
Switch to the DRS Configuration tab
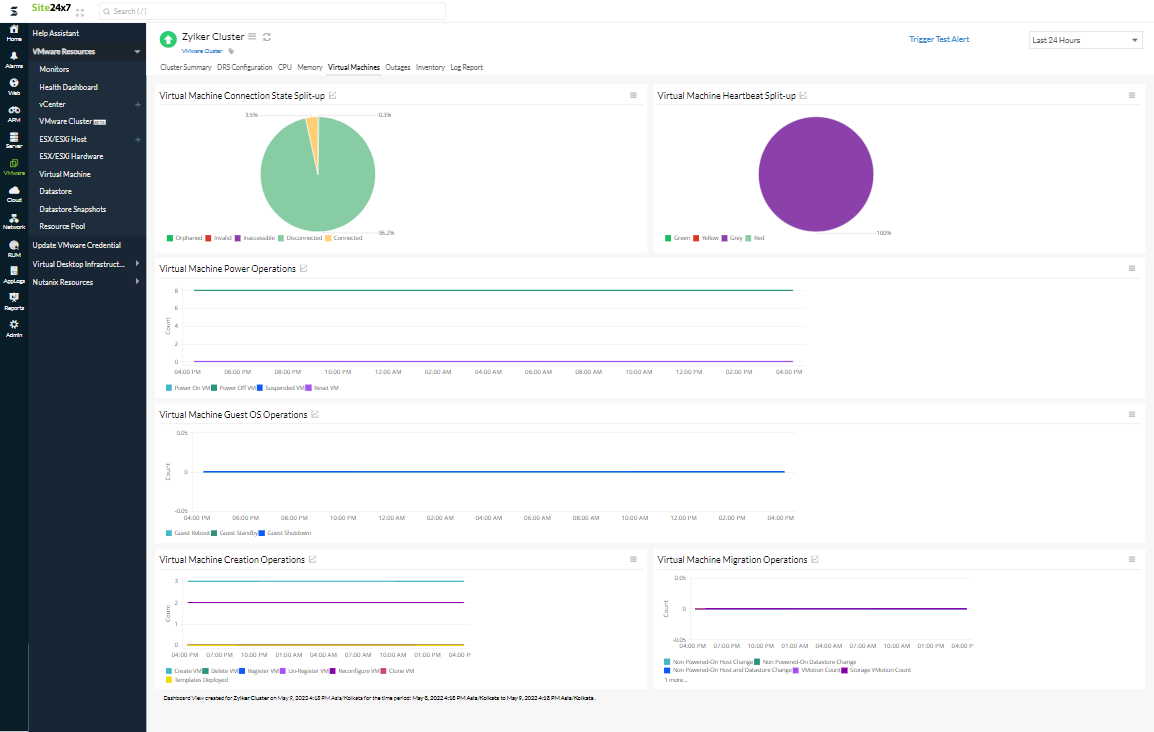click(x=244, y=67)
